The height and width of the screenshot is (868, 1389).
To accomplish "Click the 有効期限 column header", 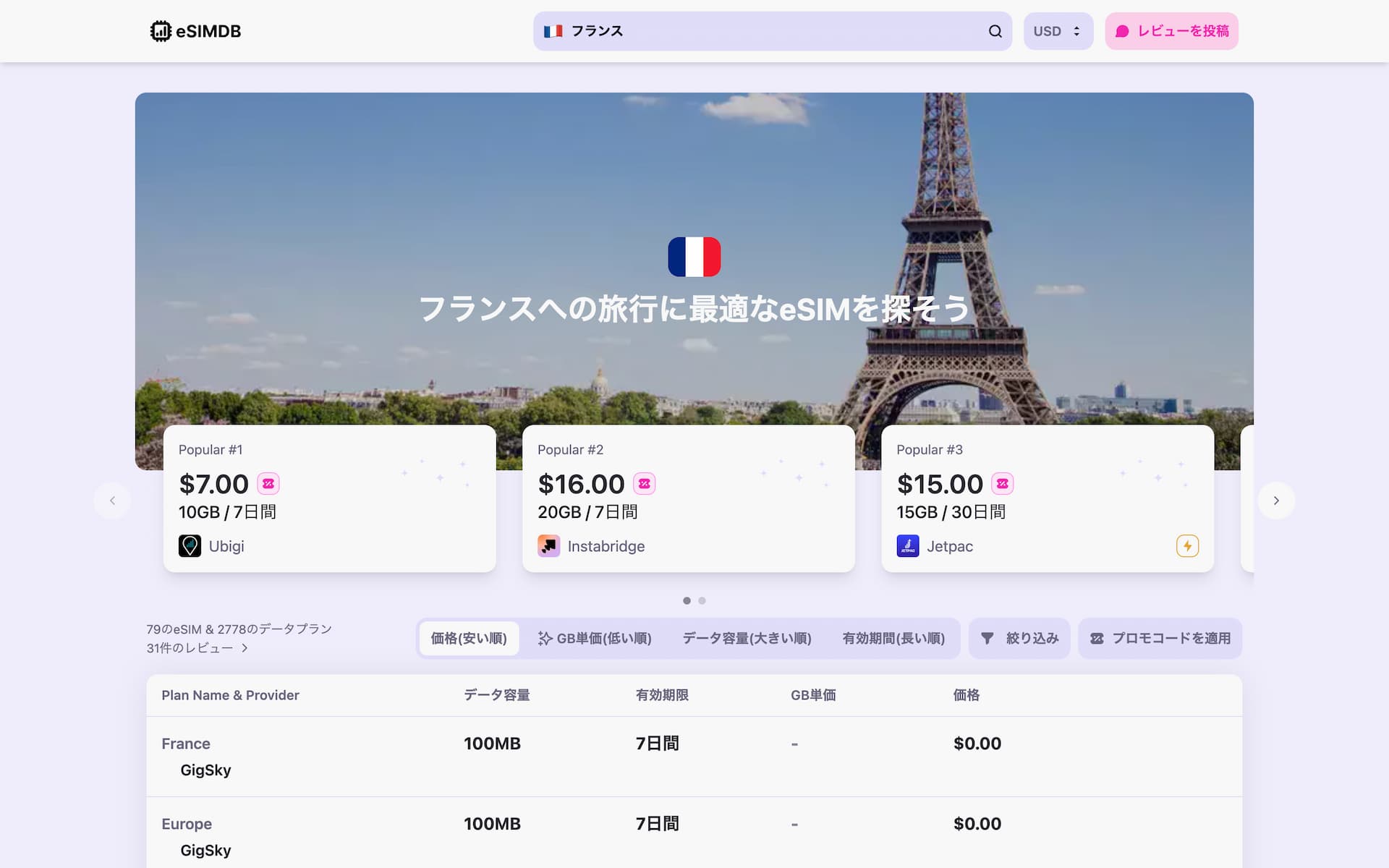I will point(662,695).
